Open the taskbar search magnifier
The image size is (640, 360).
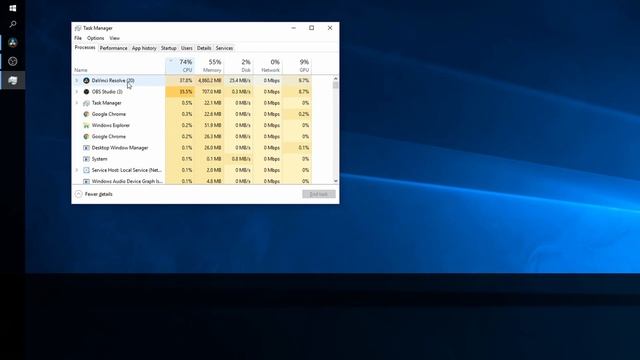(x=13, y=24)
